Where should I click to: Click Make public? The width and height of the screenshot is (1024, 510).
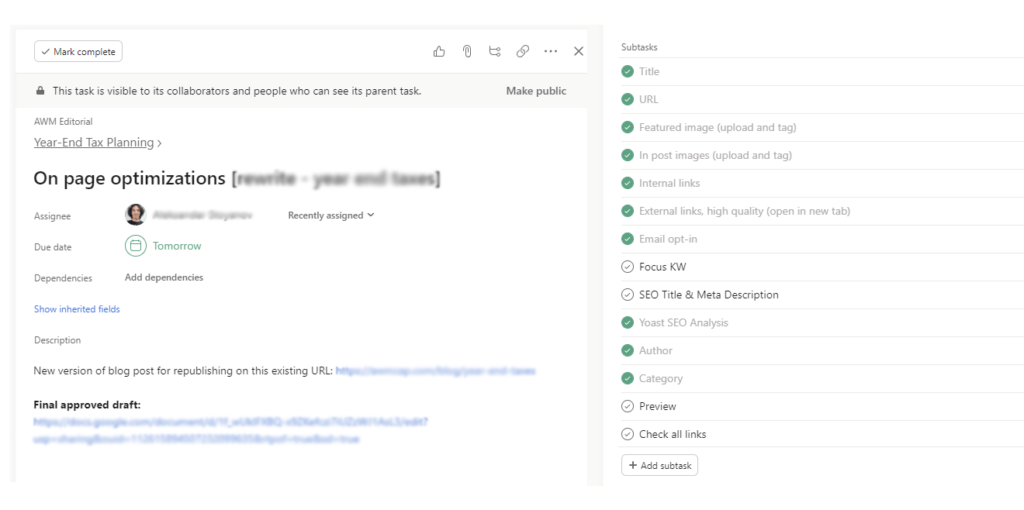pos(536,91)
